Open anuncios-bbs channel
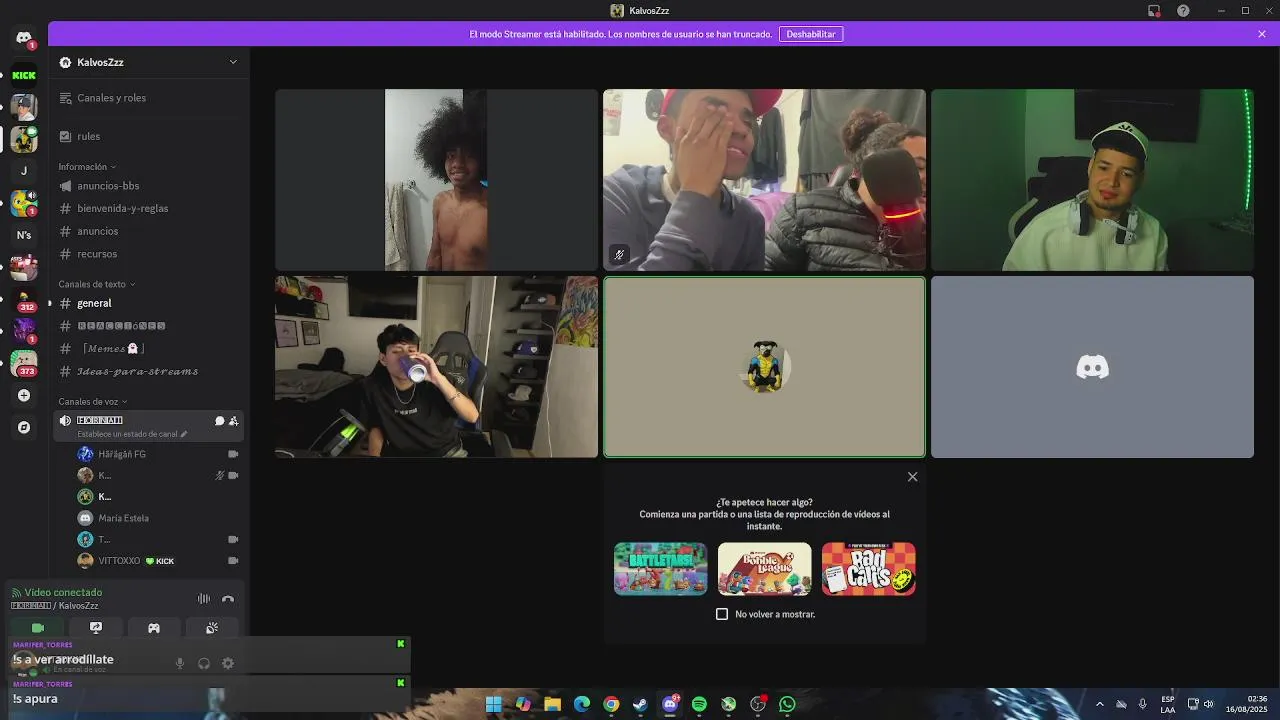 click(148, 186)
